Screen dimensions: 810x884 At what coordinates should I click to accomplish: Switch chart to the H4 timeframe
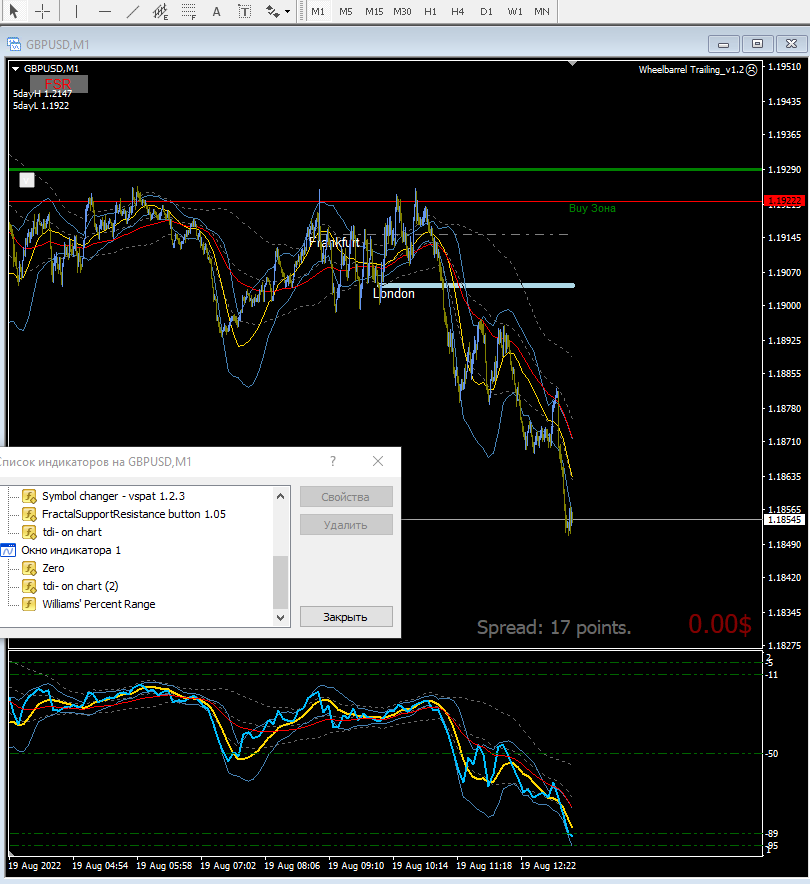(x=457, y=12)
